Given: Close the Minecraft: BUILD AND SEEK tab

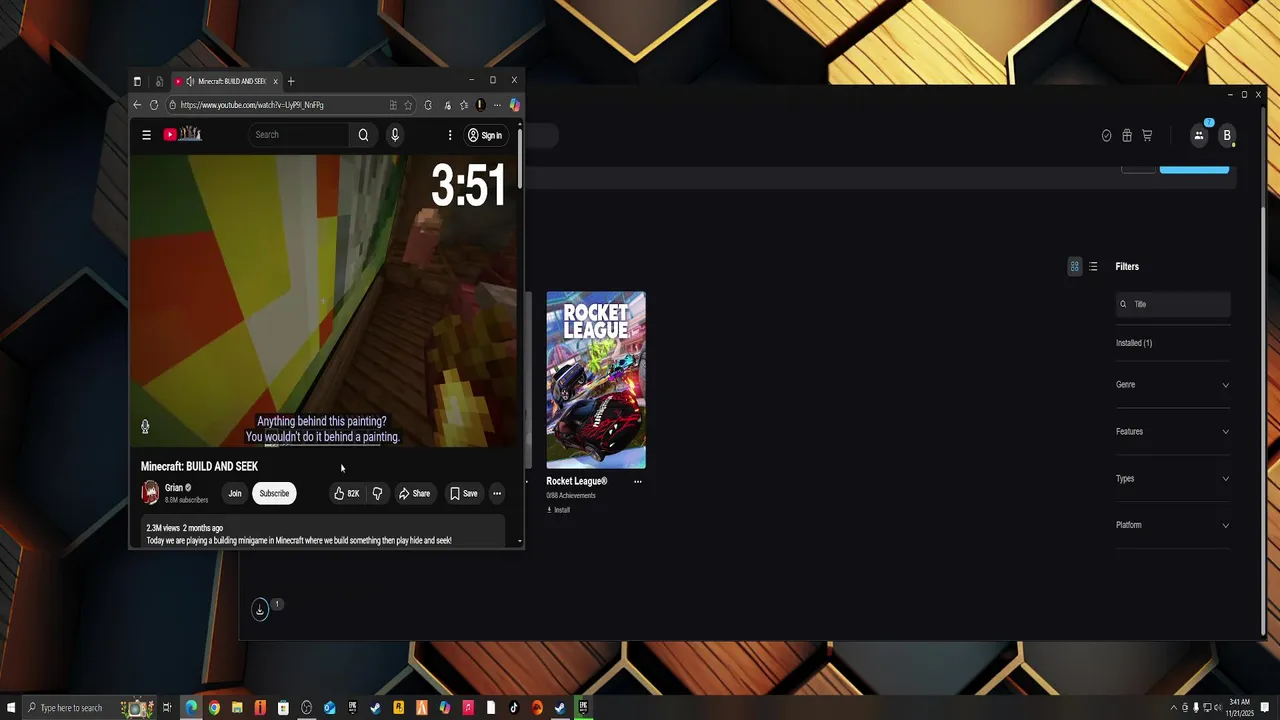Looking at the screenshot, I should pyautogui.click(x=275, y=82).
